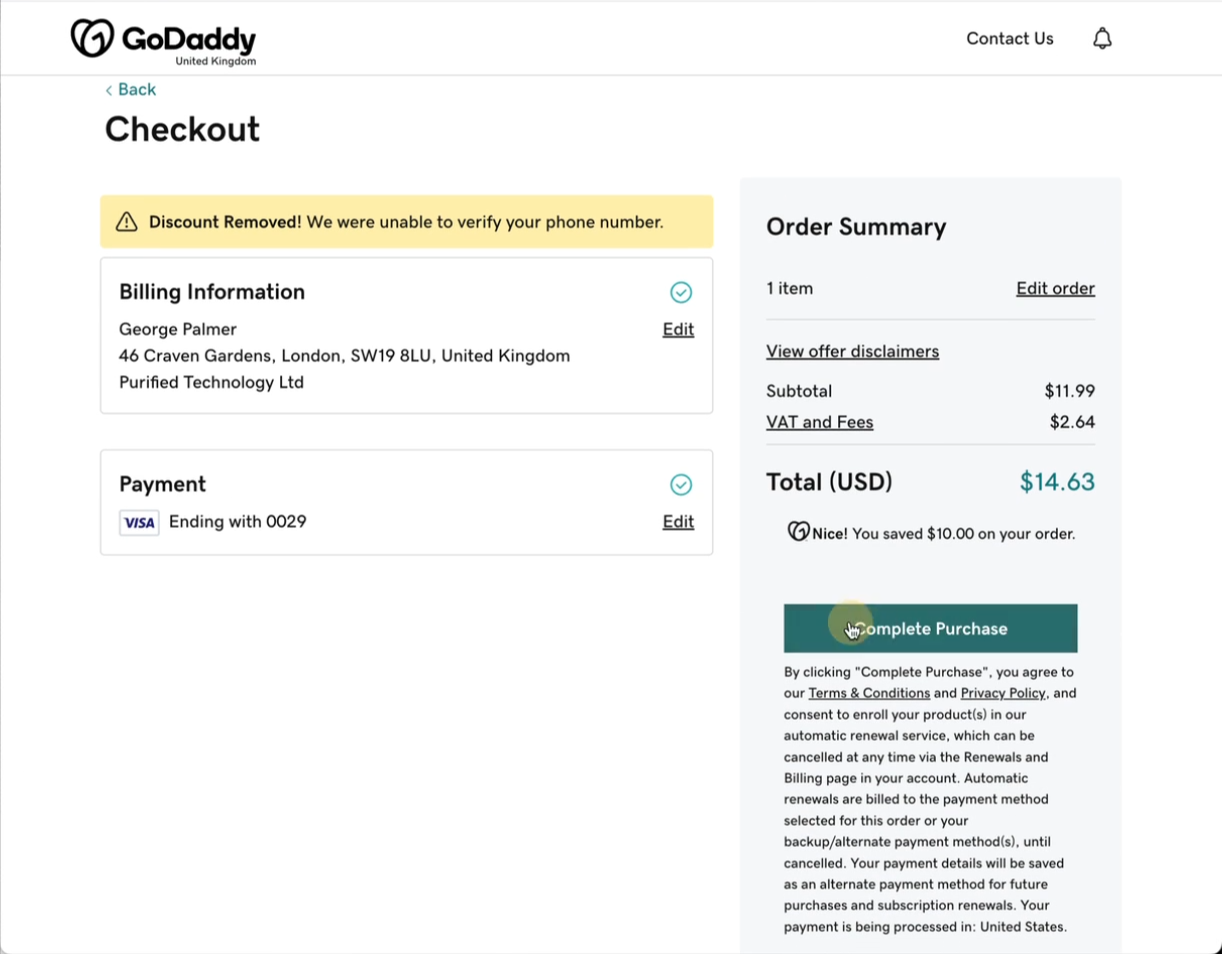This screenshot has height=954, width=1222.
Task: Open the Terms & Conditions link
Action: pos(869,693)
